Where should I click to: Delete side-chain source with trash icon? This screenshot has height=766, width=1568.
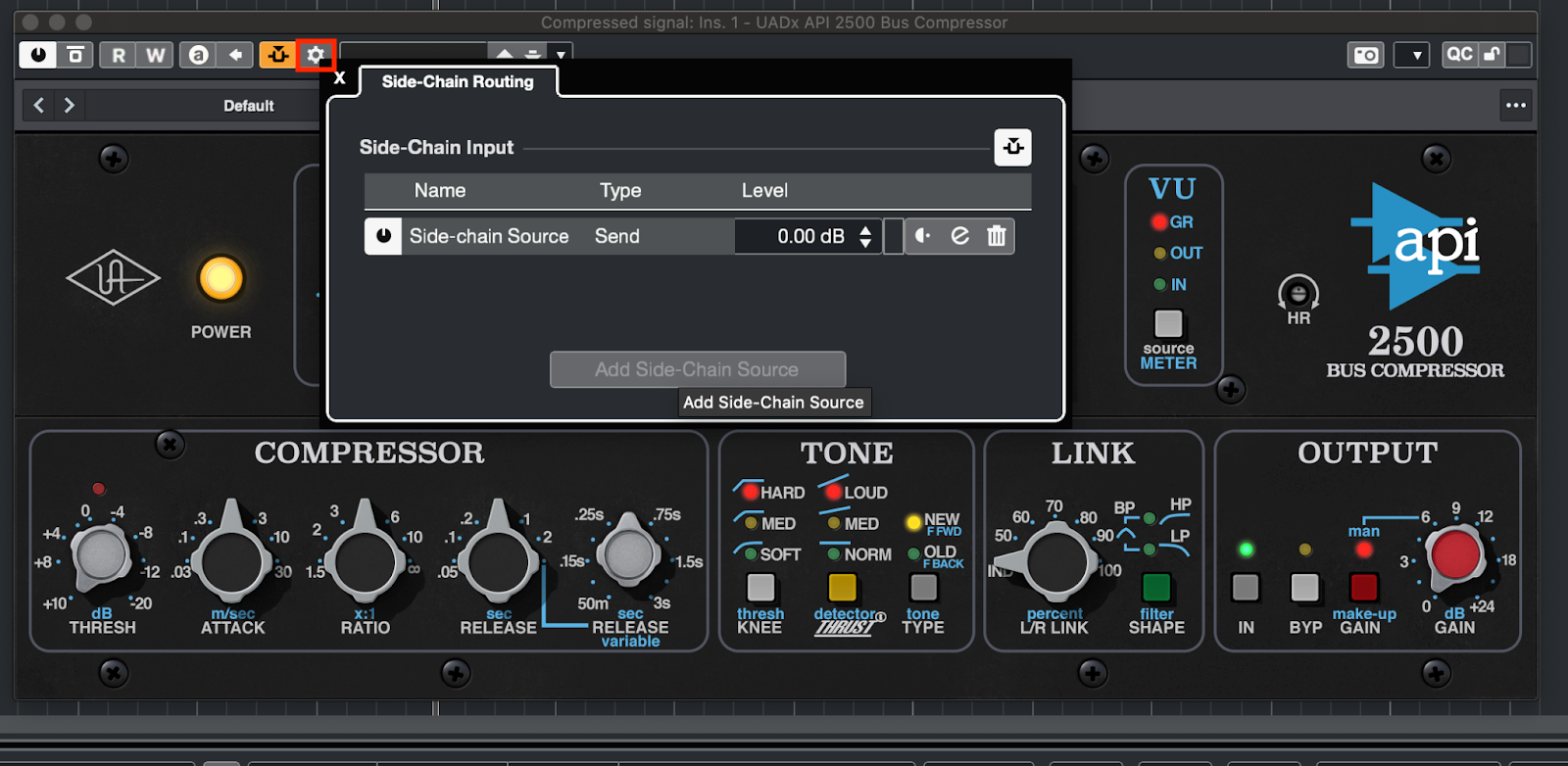pyautogui.click(x=997, y=236)
